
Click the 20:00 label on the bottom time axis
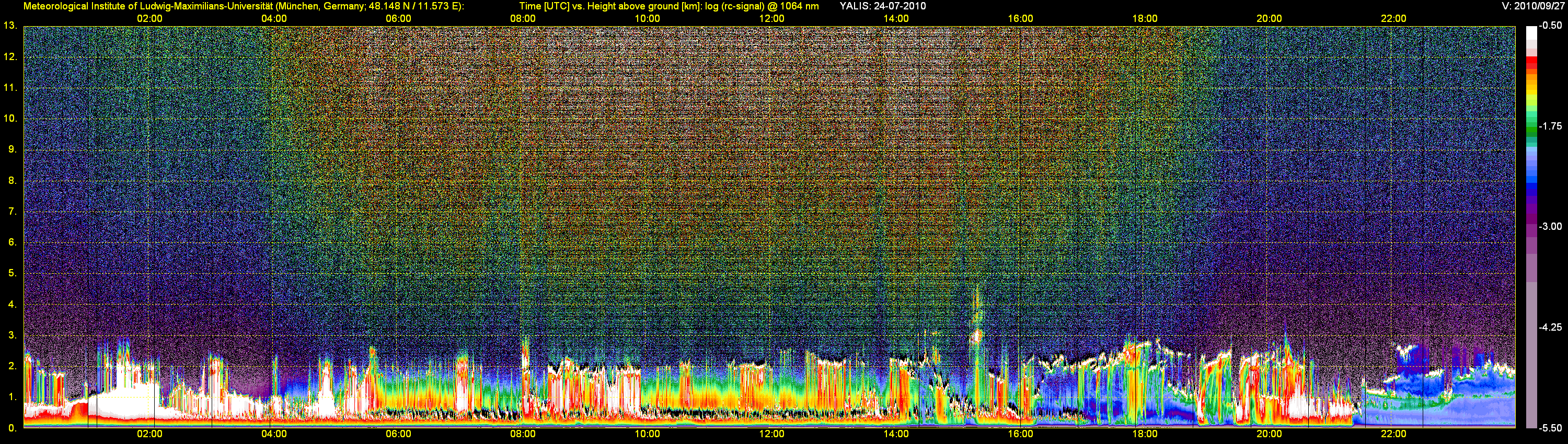click(x=1269, y=434)
